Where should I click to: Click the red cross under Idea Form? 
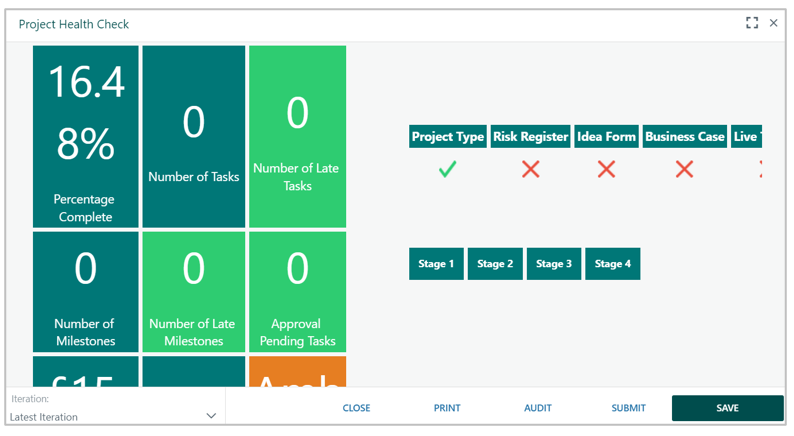tap(606, 169)
